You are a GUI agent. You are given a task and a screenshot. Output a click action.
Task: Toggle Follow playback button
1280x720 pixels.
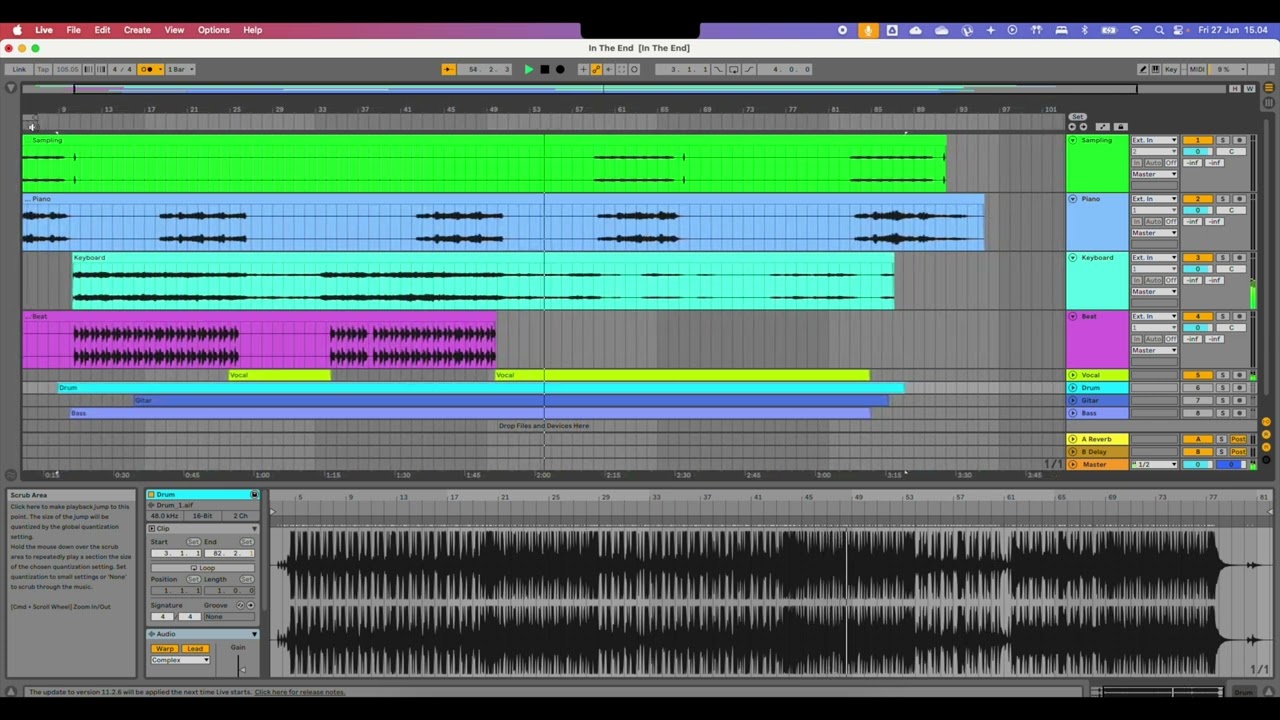[448, 69]
